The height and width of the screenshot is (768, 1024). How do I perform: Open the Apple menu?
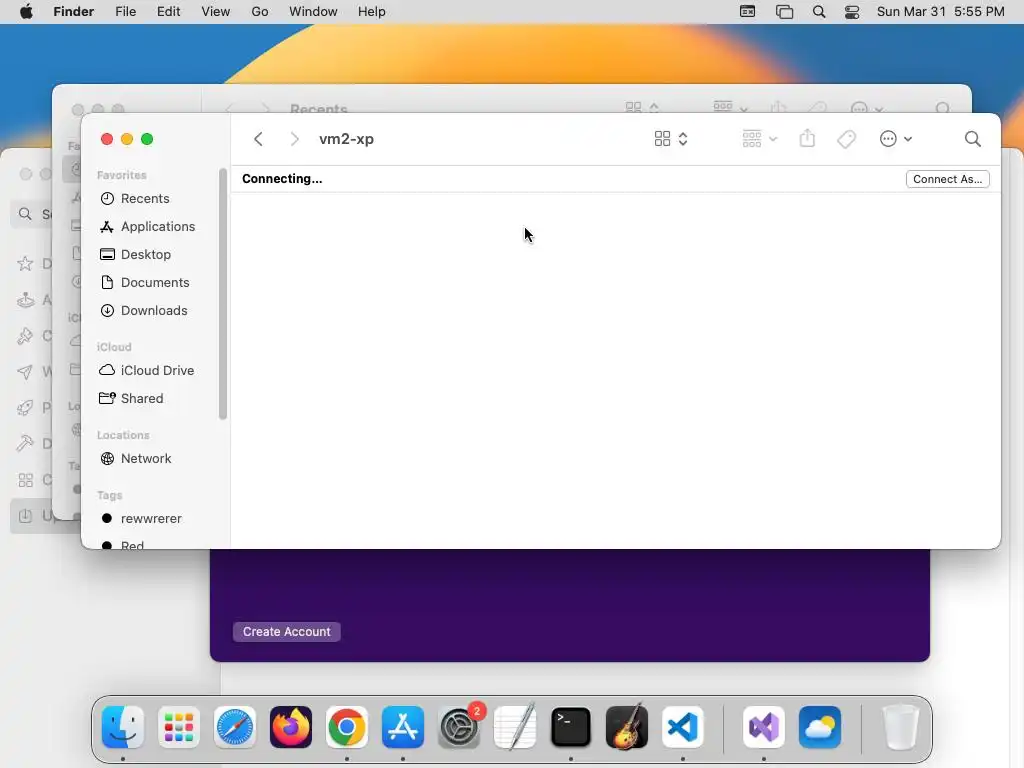click(x=26, y=12)
